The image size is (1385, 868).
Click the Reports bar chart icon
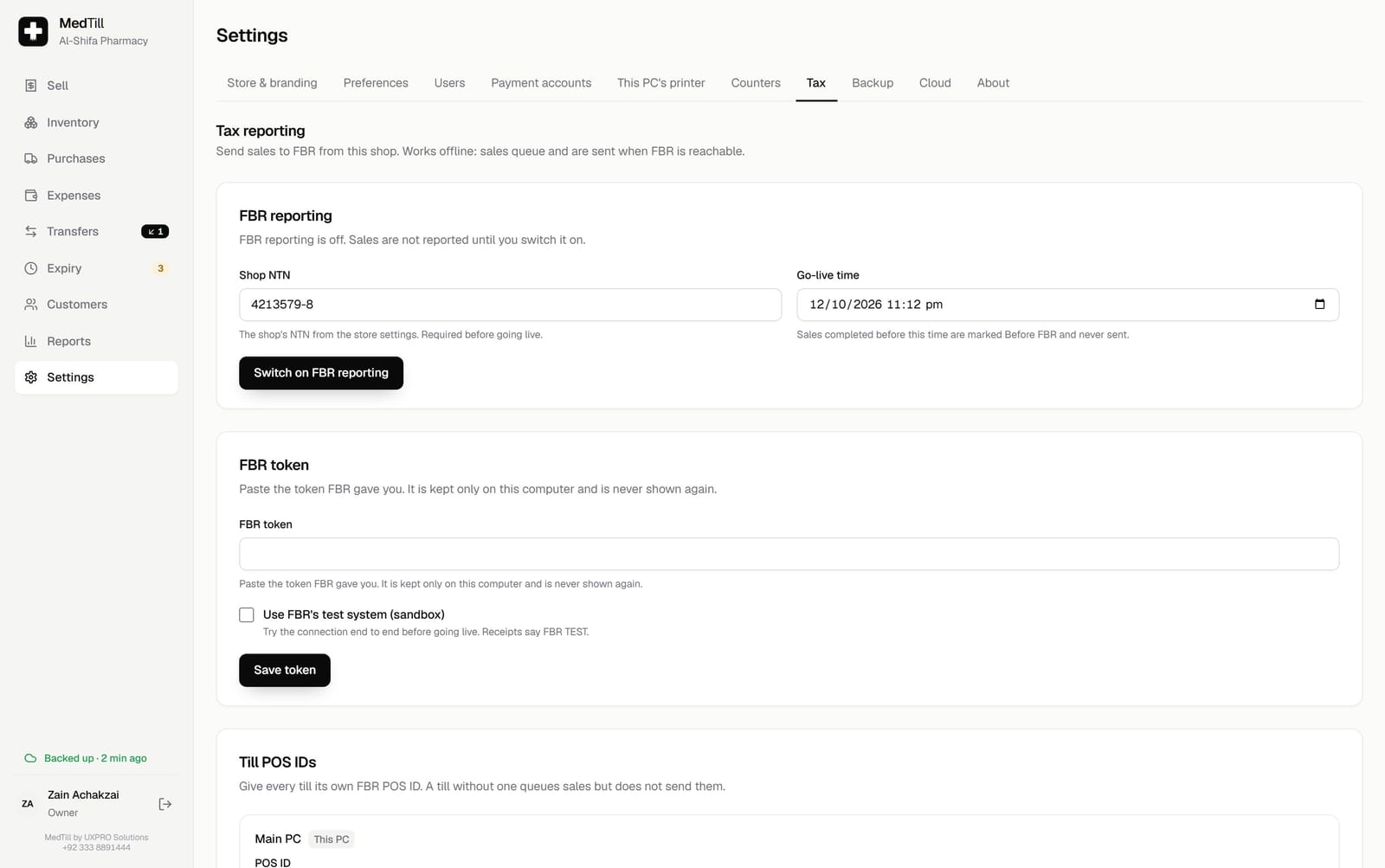[31, 341]
